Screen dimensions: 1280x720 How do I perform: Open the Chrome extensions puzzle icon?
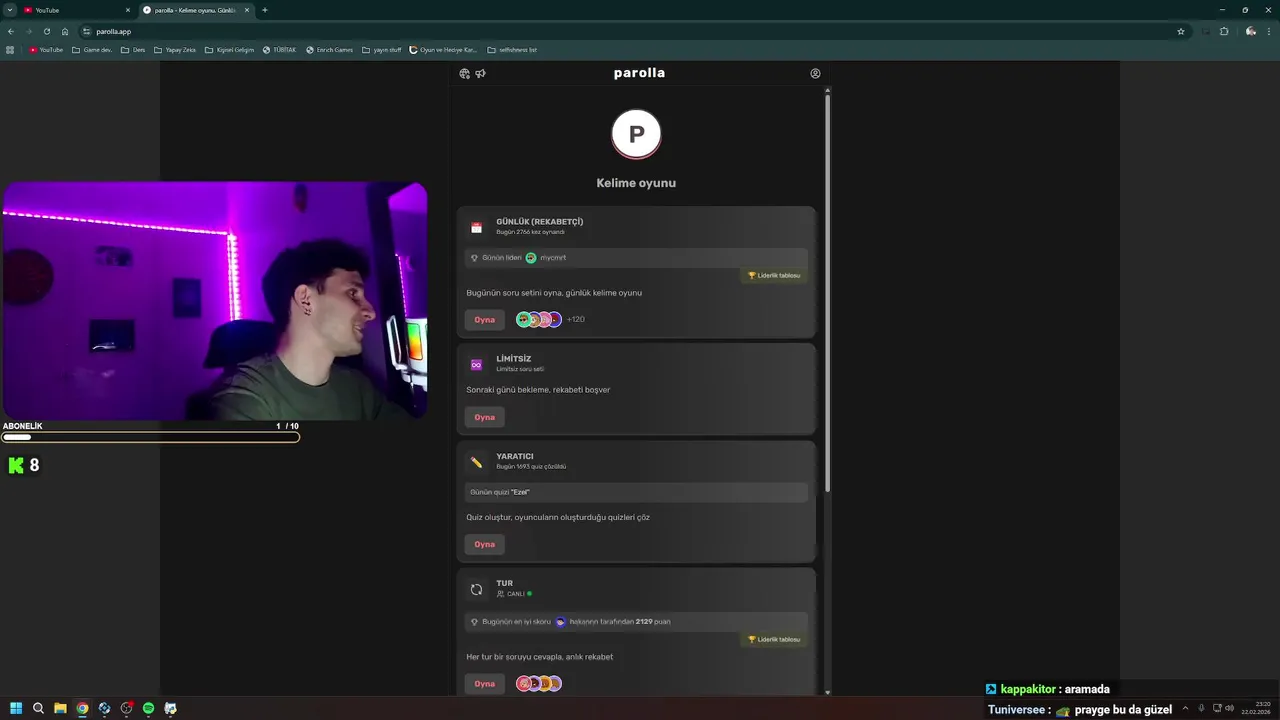(x=1224, y=31)
